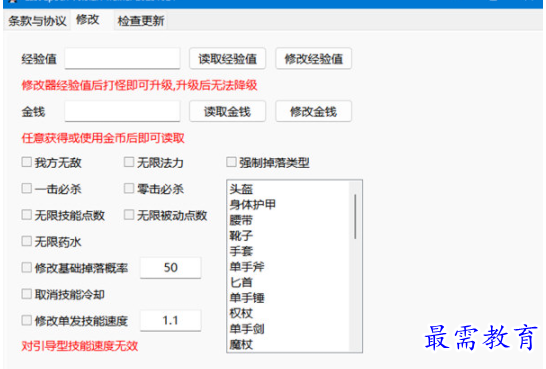Viewport: 546px width, 369px height.
Task: Click the 修改经验值 button
Action: click(x=313, y=58)
